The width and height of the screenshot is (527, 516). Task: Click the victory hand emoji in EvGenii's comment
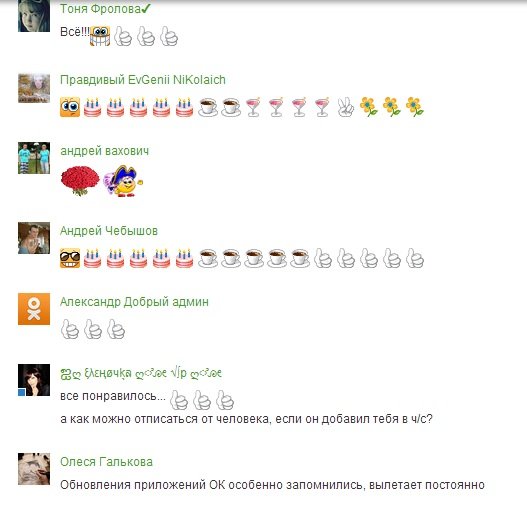(x=346, y=107)
